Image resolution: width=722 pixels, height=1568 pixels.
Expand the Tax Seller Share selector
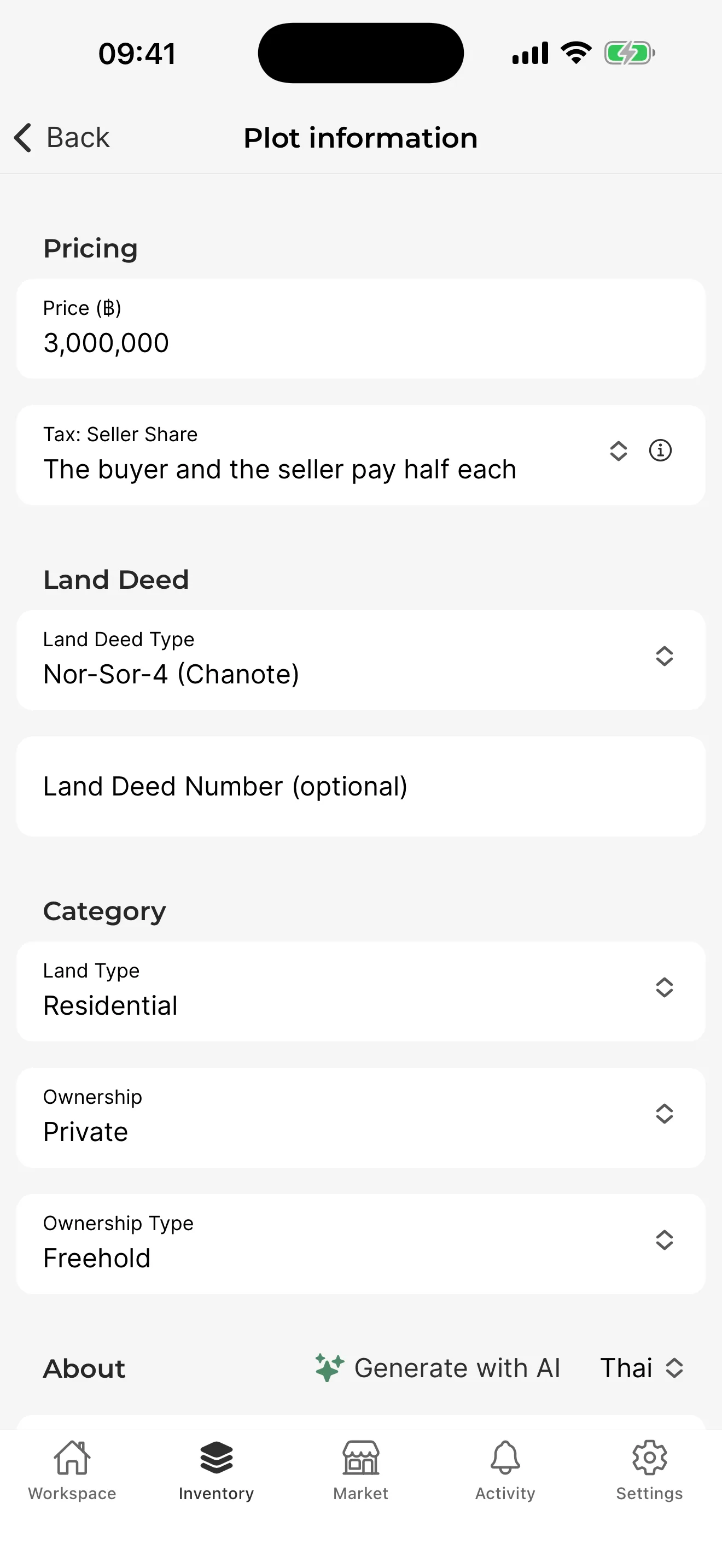point(618,451)
